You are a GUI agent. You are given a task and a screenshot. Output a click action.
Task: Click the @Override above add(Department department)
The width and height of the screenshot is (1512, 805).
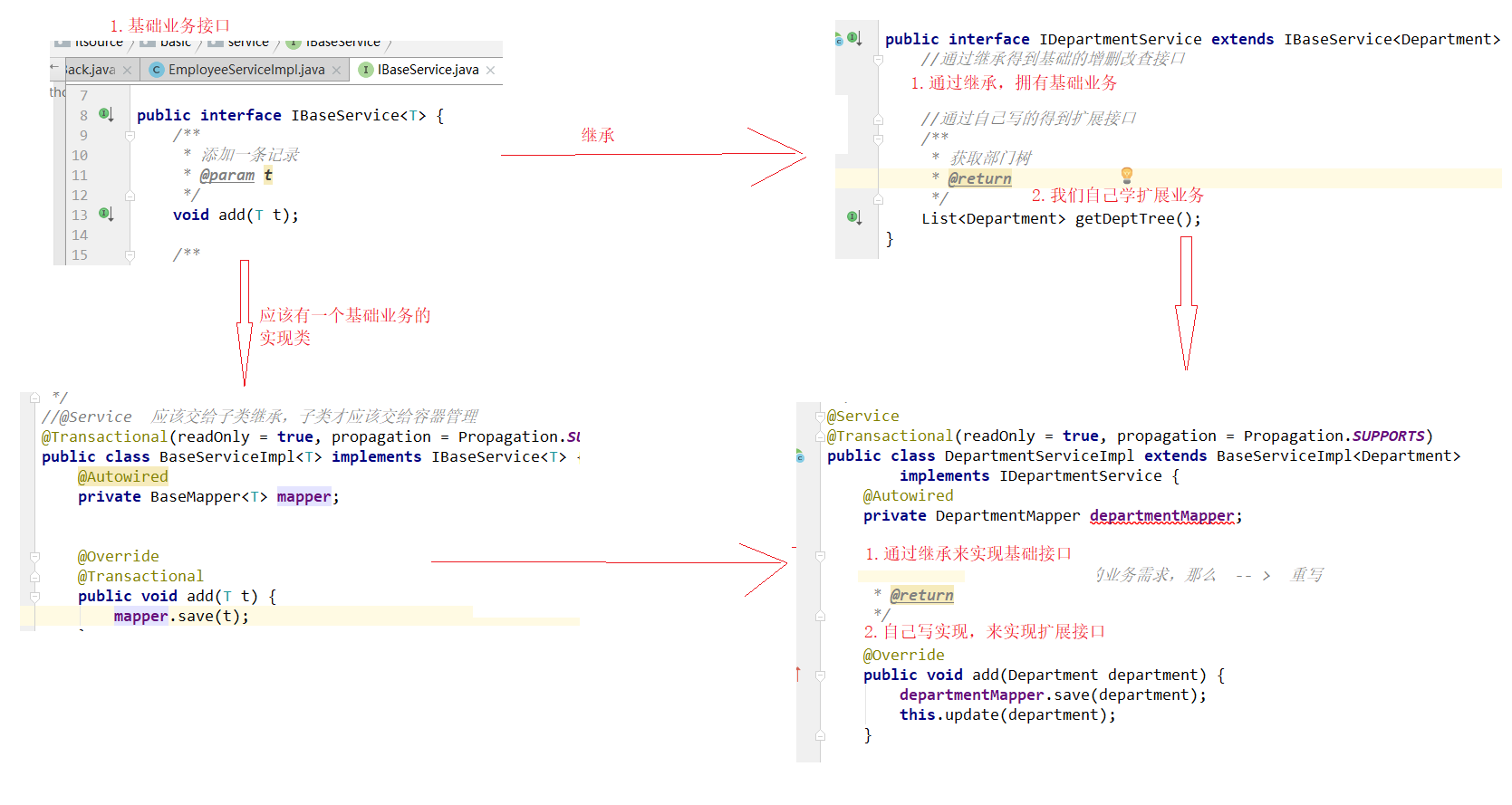point(903,655)
